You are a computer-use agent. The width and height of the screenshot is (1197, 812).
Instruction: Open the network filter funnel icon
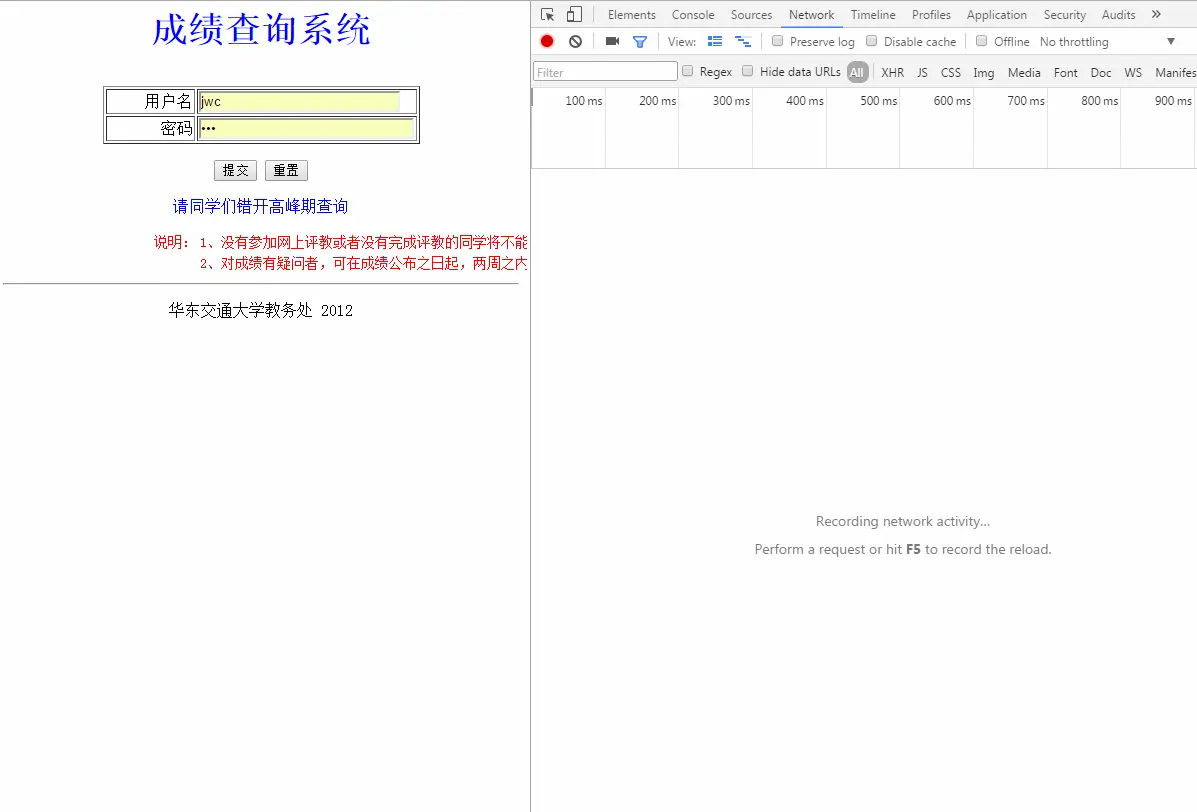[639, 41]
